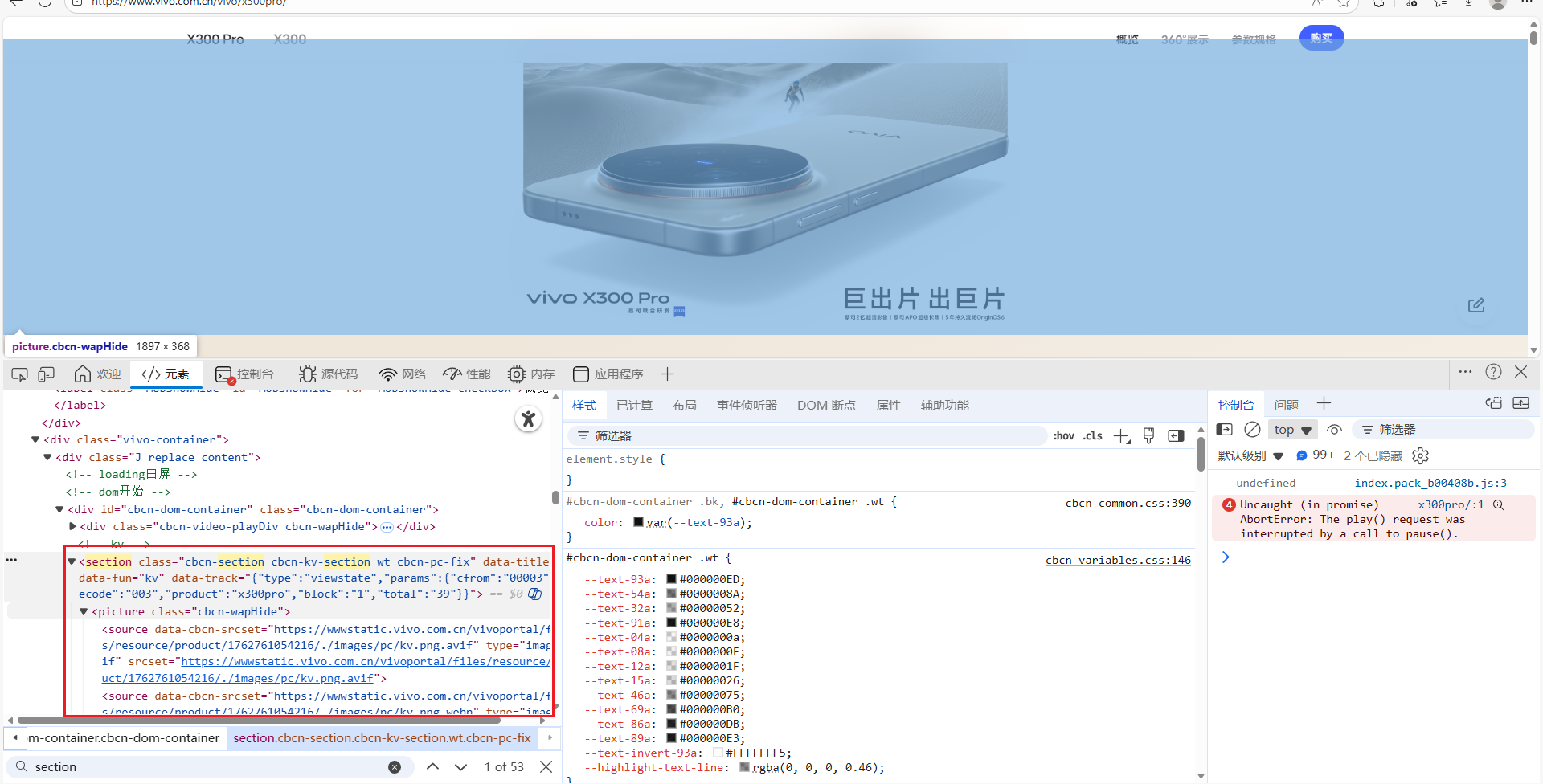Add more tools with the plus icon after 应用程序
Image resolution: width=1543 pixels, height=784 pixels.
coord(667,374)
